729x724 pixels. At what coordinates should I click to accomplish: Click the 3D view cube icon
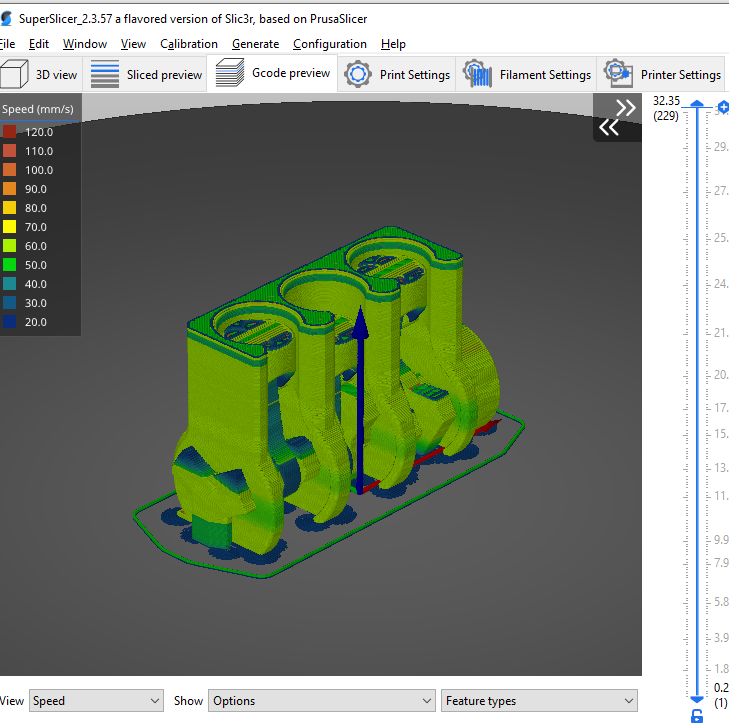click(x=14, y=74)
